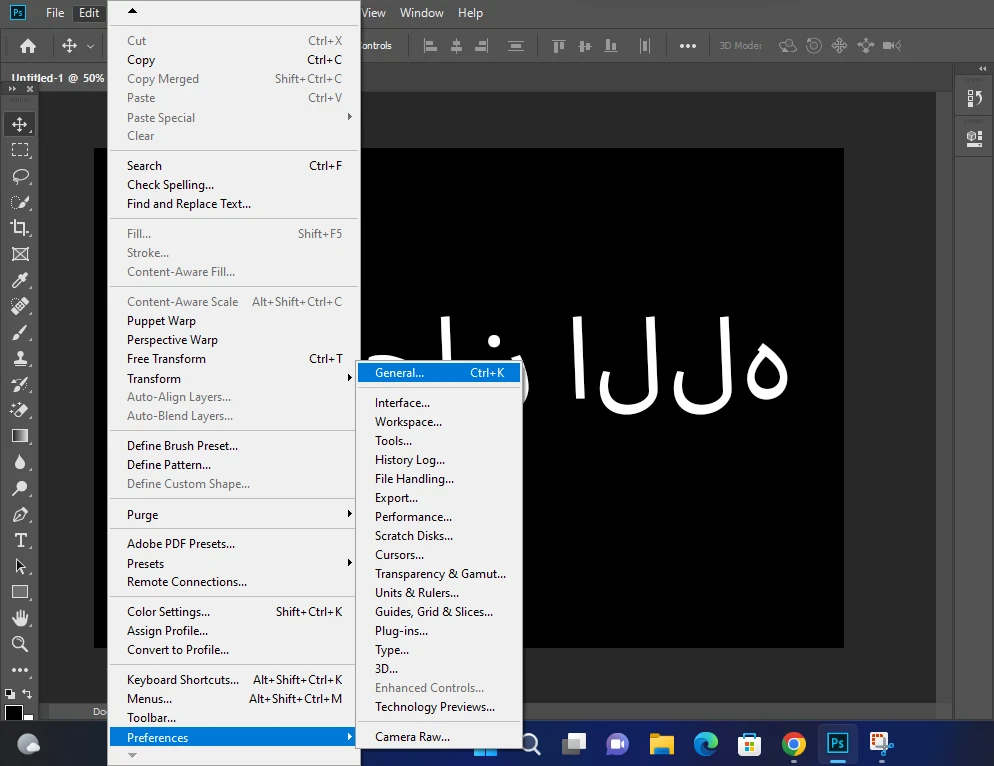The width and height of the screenshot is (994, 766).
Task: Select the Lasso tool
Action: click(20, 176)
